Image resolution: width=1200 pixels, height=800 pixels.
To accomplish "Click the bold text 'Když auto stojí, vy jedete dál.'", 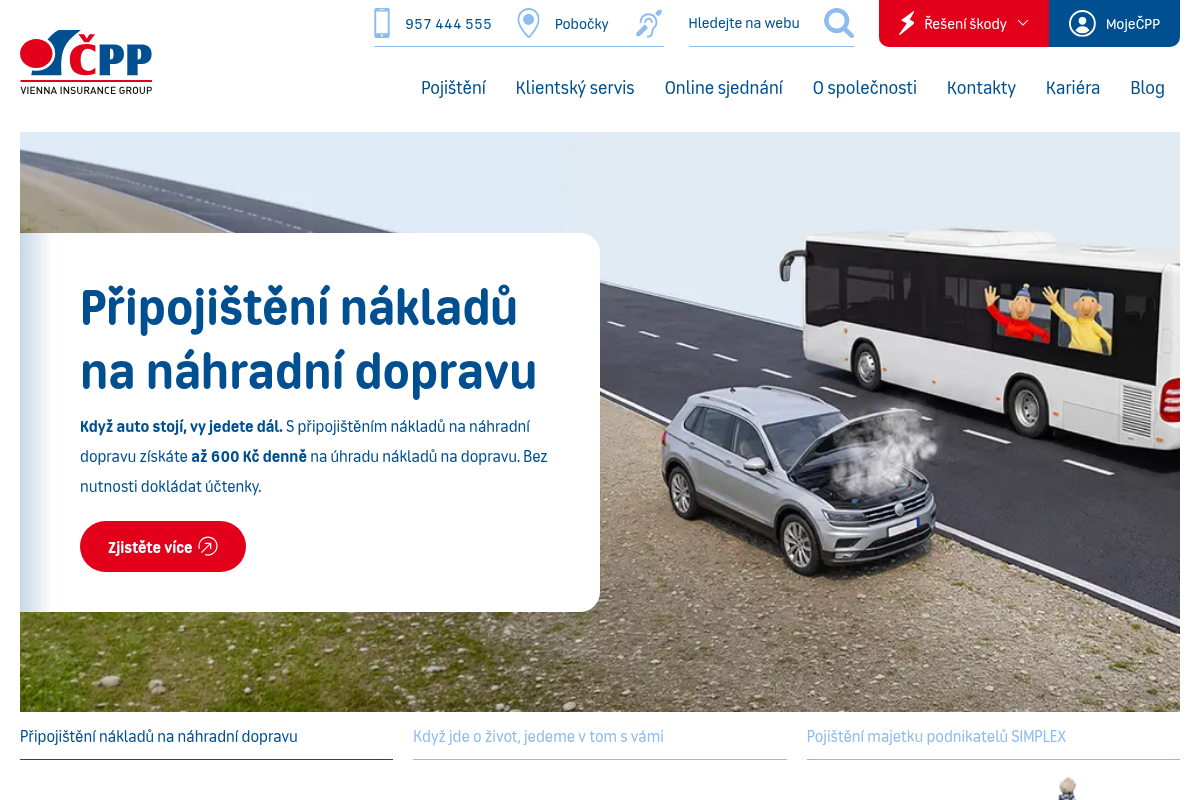I will click(x=181, y=426).
